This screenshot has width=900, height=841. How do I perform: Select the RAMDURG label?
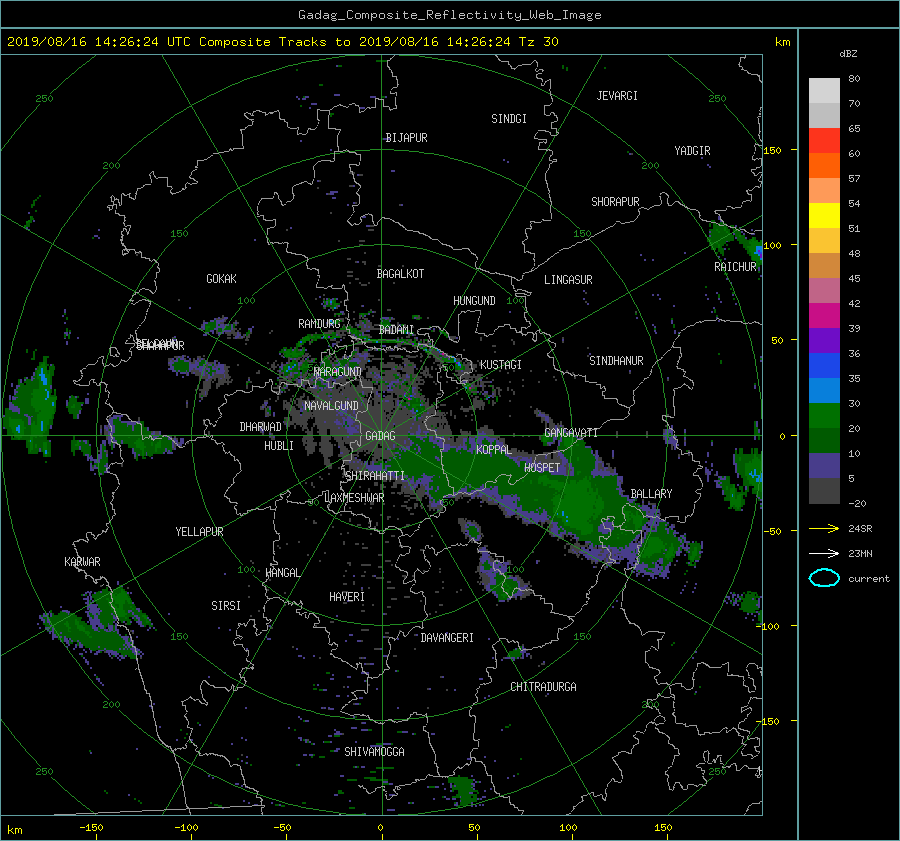click(319, 324)
